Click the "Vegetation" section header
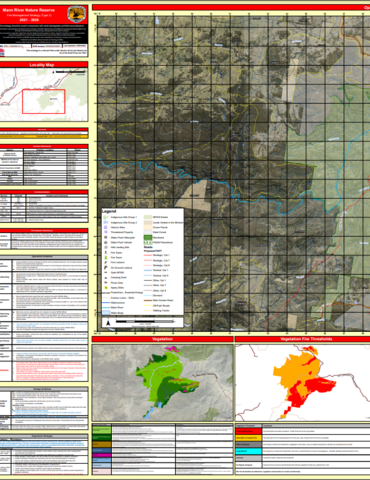Viewport: 370px width, 480px height. [x=162, y=339]
